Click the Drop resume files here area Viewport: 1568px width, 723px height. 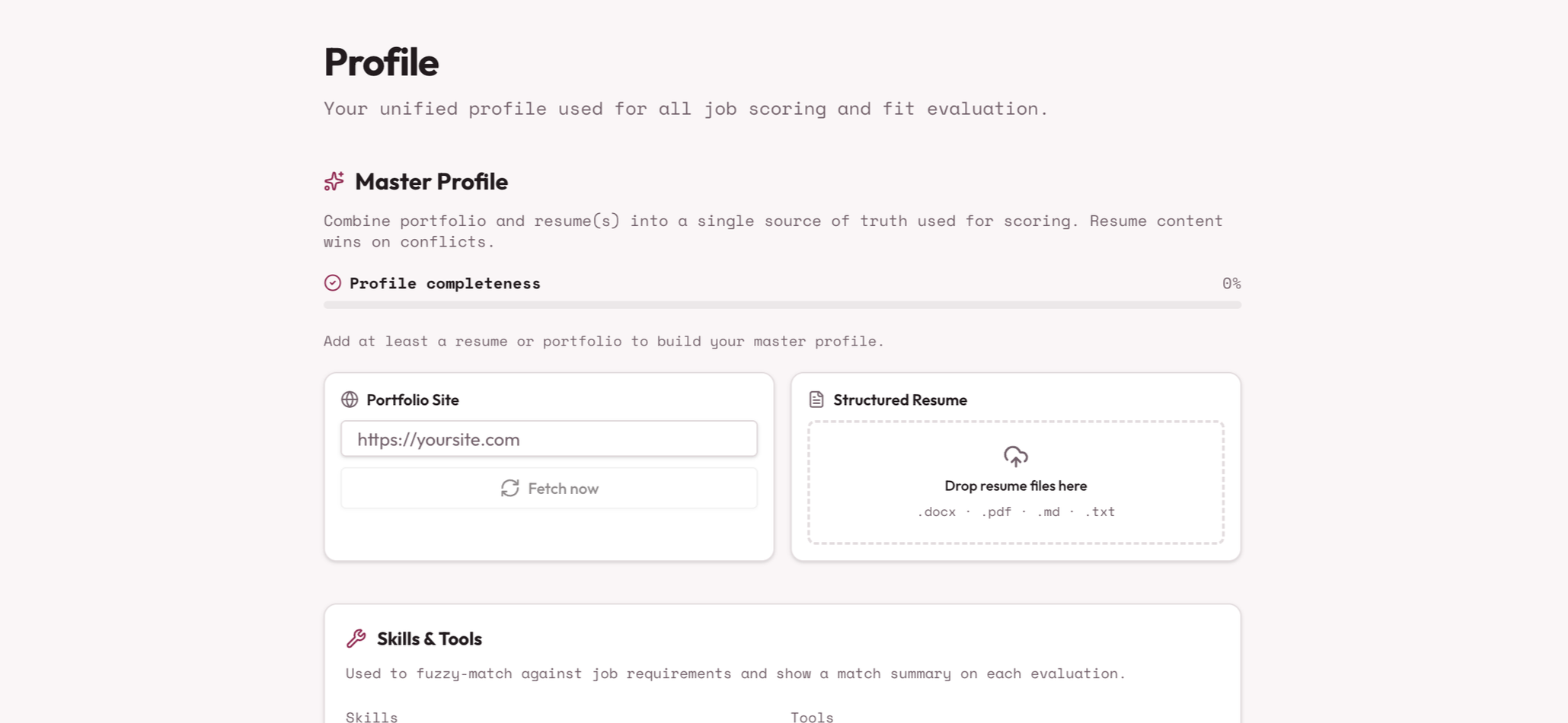tap(1016, 483)
